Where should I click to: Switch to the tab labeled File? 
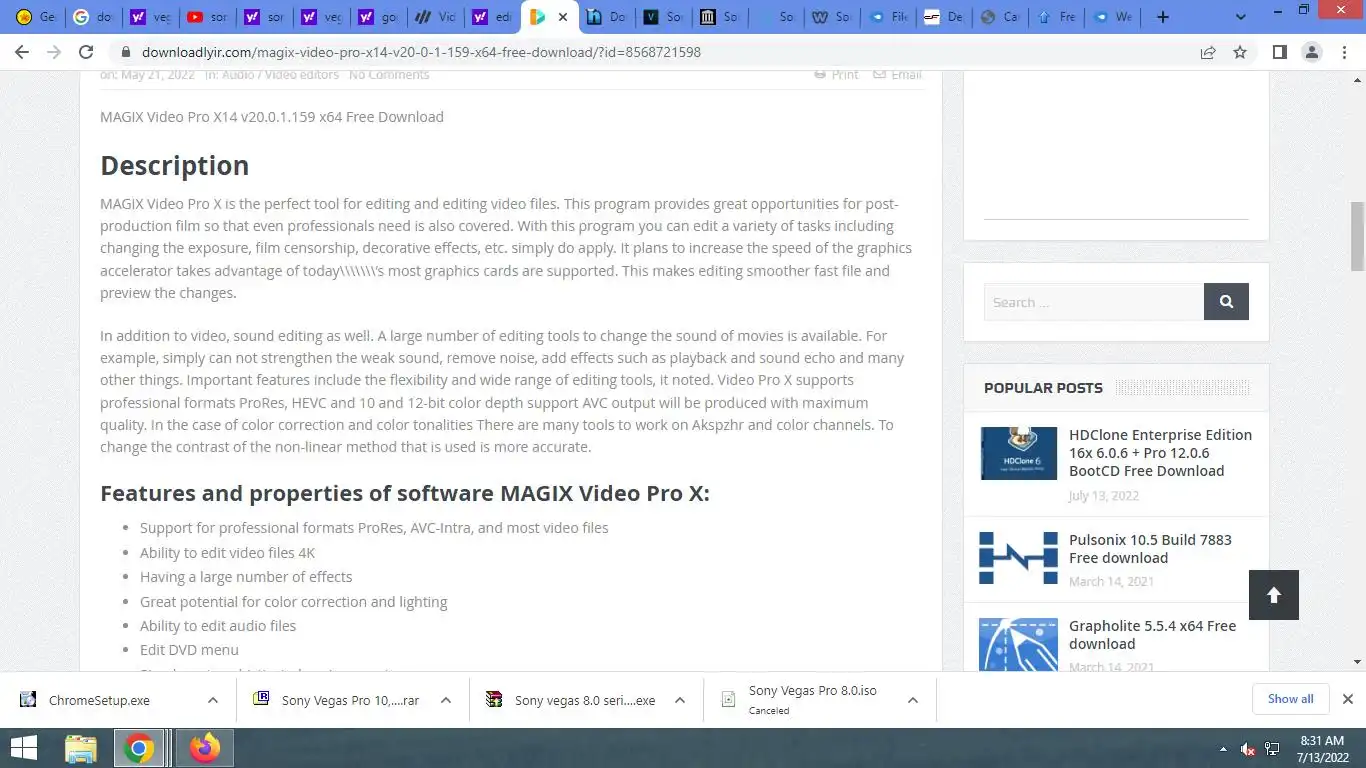point(889,17)
